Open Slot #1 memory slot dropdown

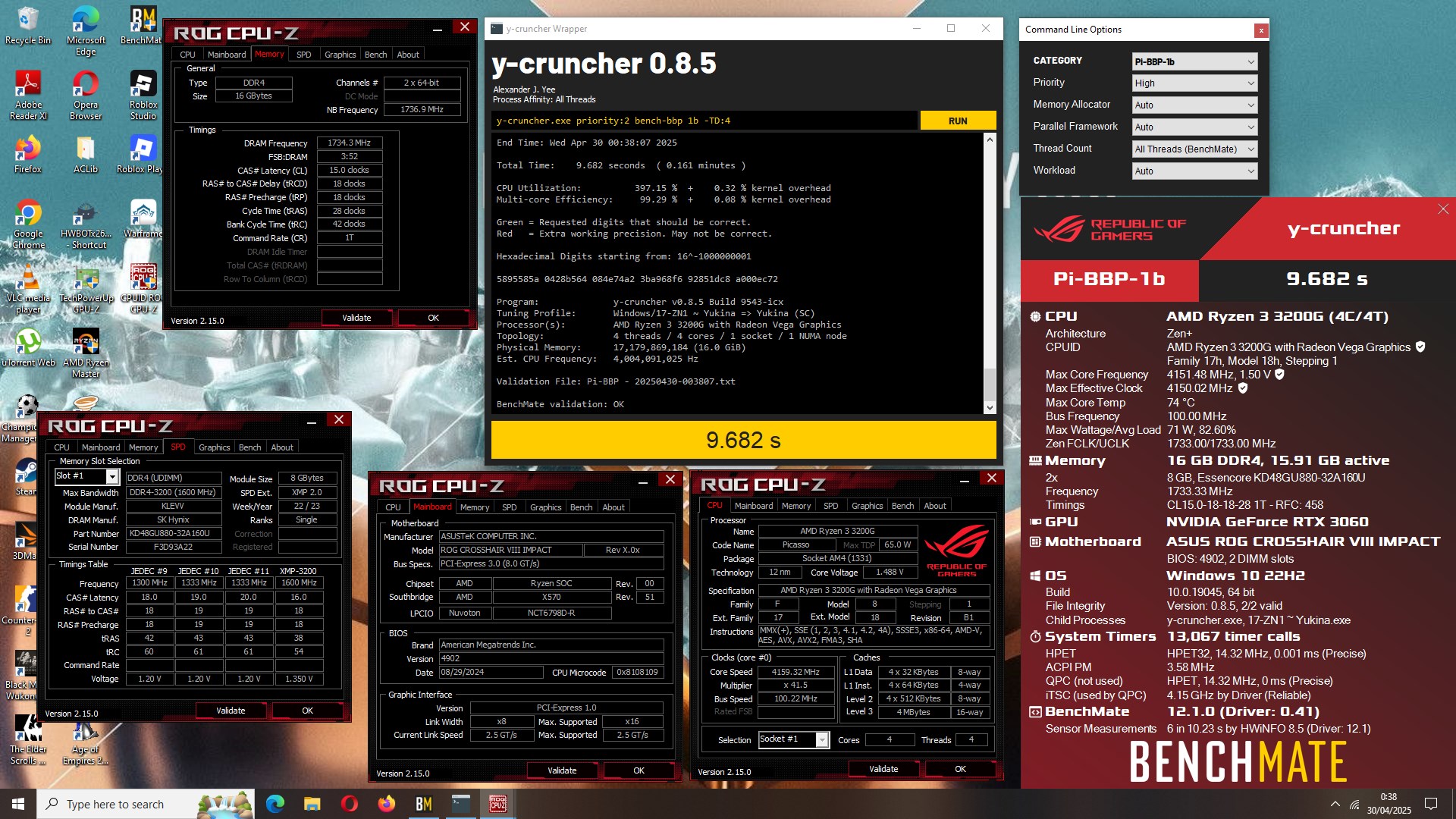coord(87,476)
